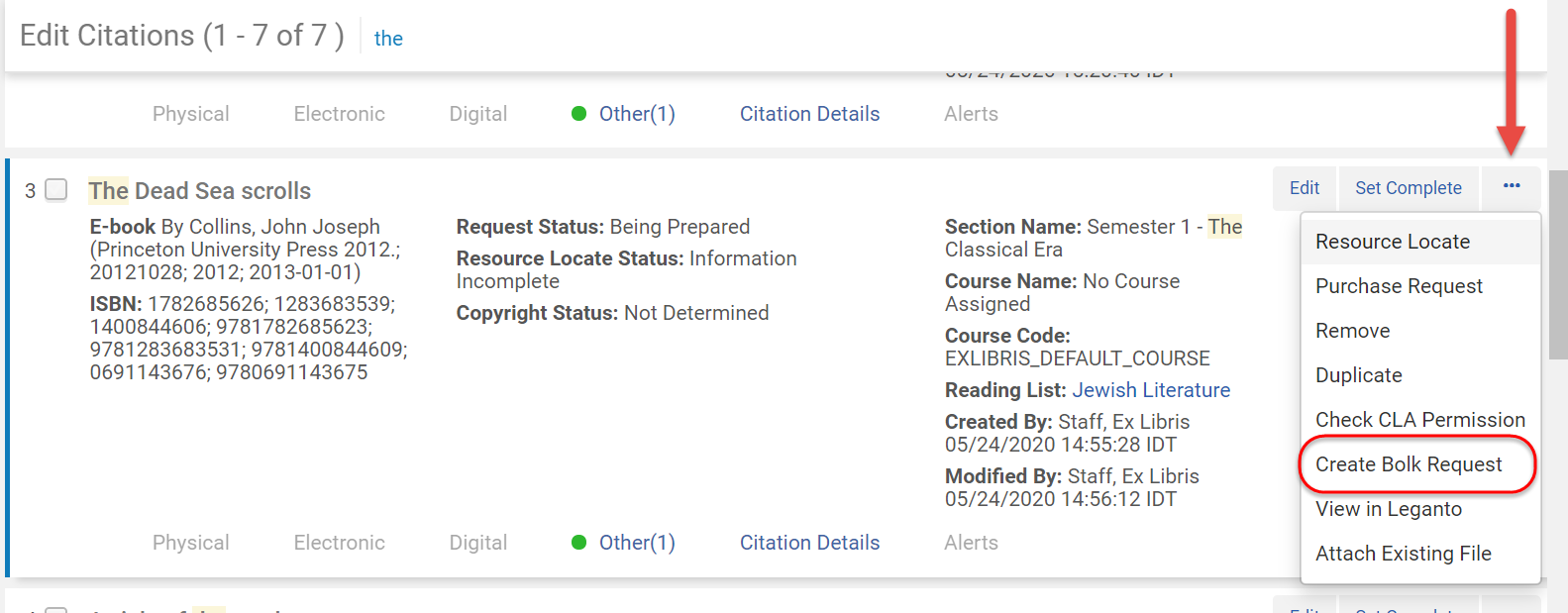Open Physical tab in row above citation 3

tap(191, 114)
